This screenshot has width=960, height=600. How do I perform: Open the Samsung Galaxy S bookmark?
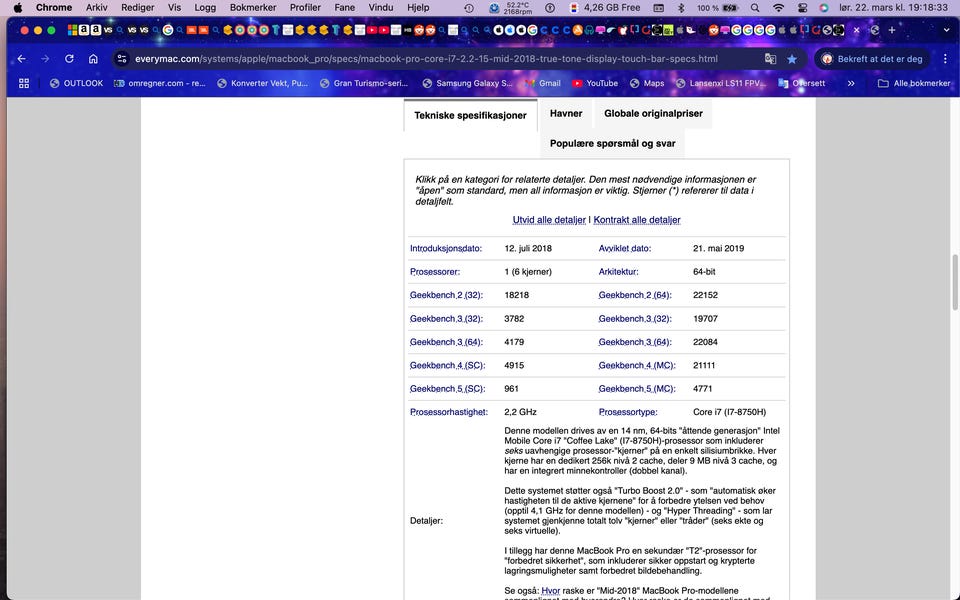(x=467, y=83)
